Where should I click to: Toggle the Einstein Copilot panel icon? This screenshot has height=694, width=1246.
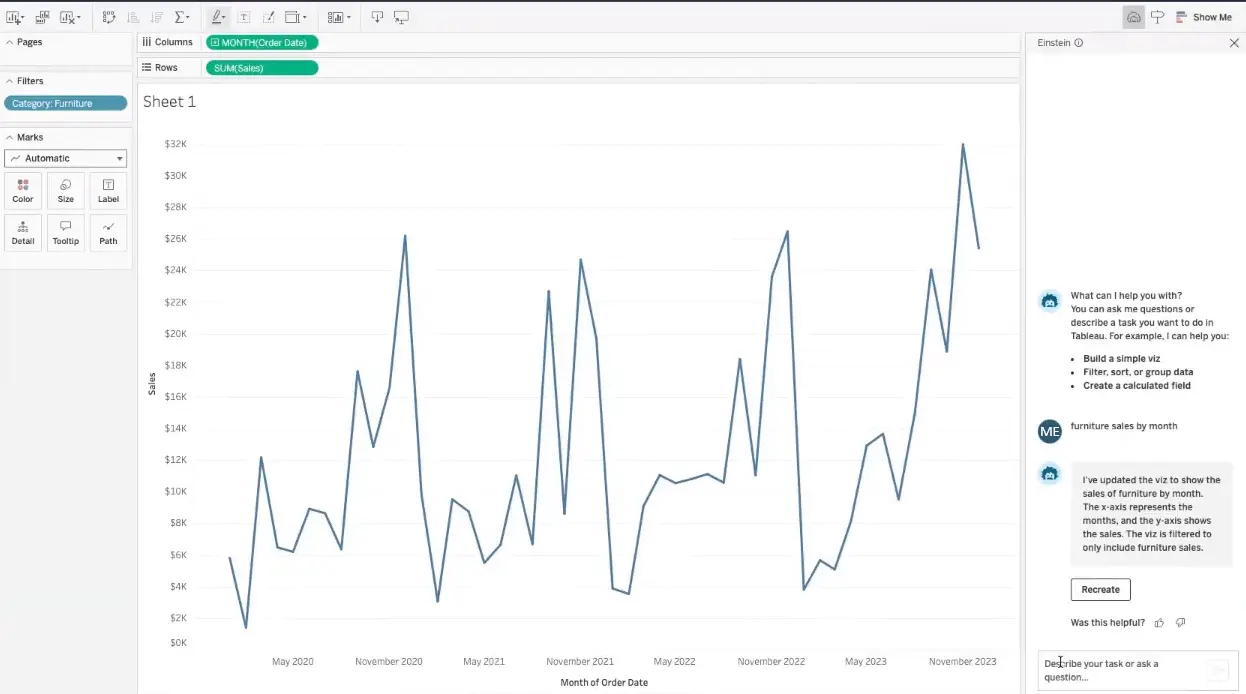[x=1133, y=16]
